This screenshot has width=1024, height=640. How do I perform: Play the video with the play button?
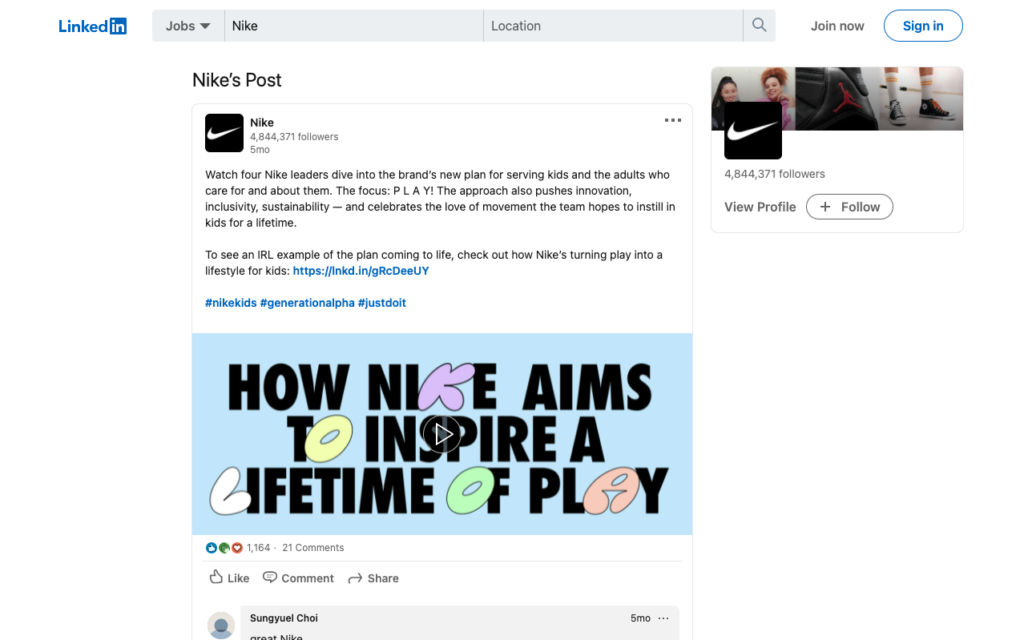coord(442,434)
